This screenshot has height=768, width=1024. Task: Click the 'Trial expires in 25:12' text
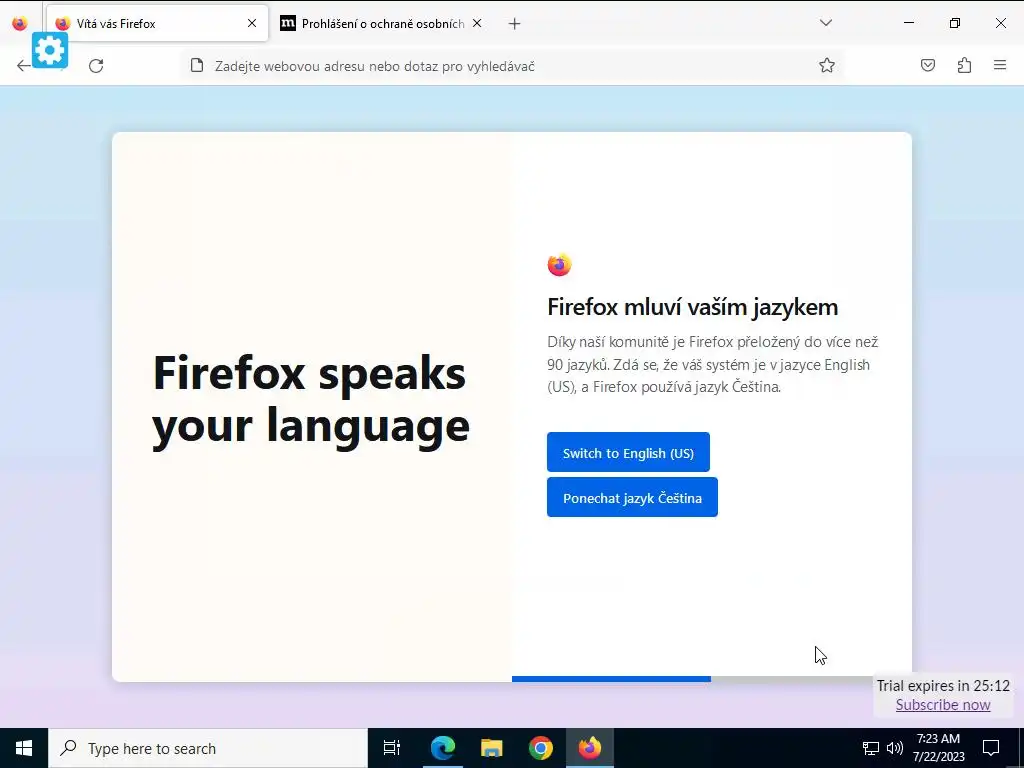(943, 686)
